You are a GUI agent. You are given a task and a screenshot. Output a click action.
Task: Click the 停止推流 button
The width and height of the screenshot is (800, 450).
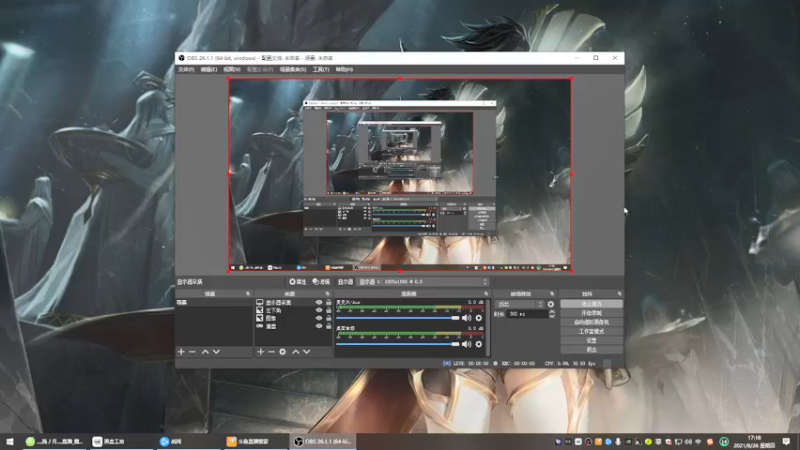[591, 304]
